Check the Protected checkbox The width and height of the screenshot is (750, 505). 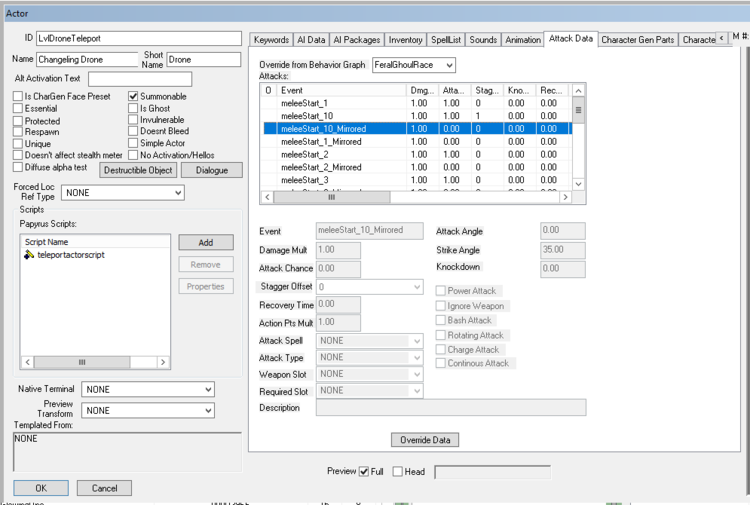(18, 121)
